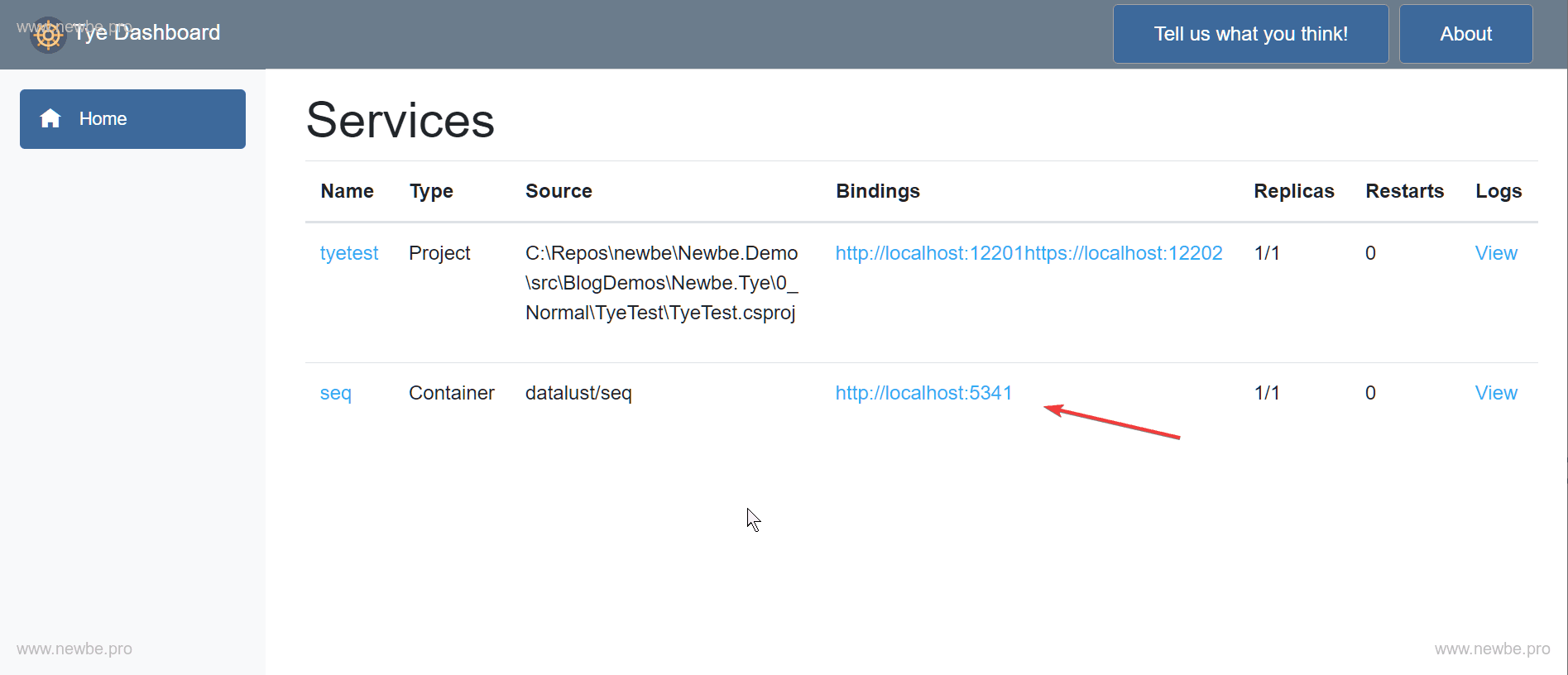1568x675 pixels.
Task: Click the datalust/seq source cell
Action: pos(578,393)
